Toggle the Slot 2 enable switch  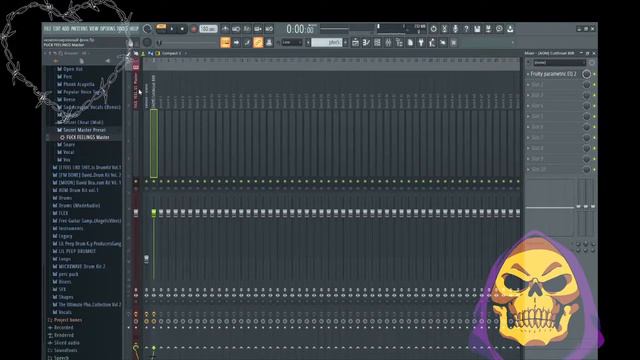point(594,85)
